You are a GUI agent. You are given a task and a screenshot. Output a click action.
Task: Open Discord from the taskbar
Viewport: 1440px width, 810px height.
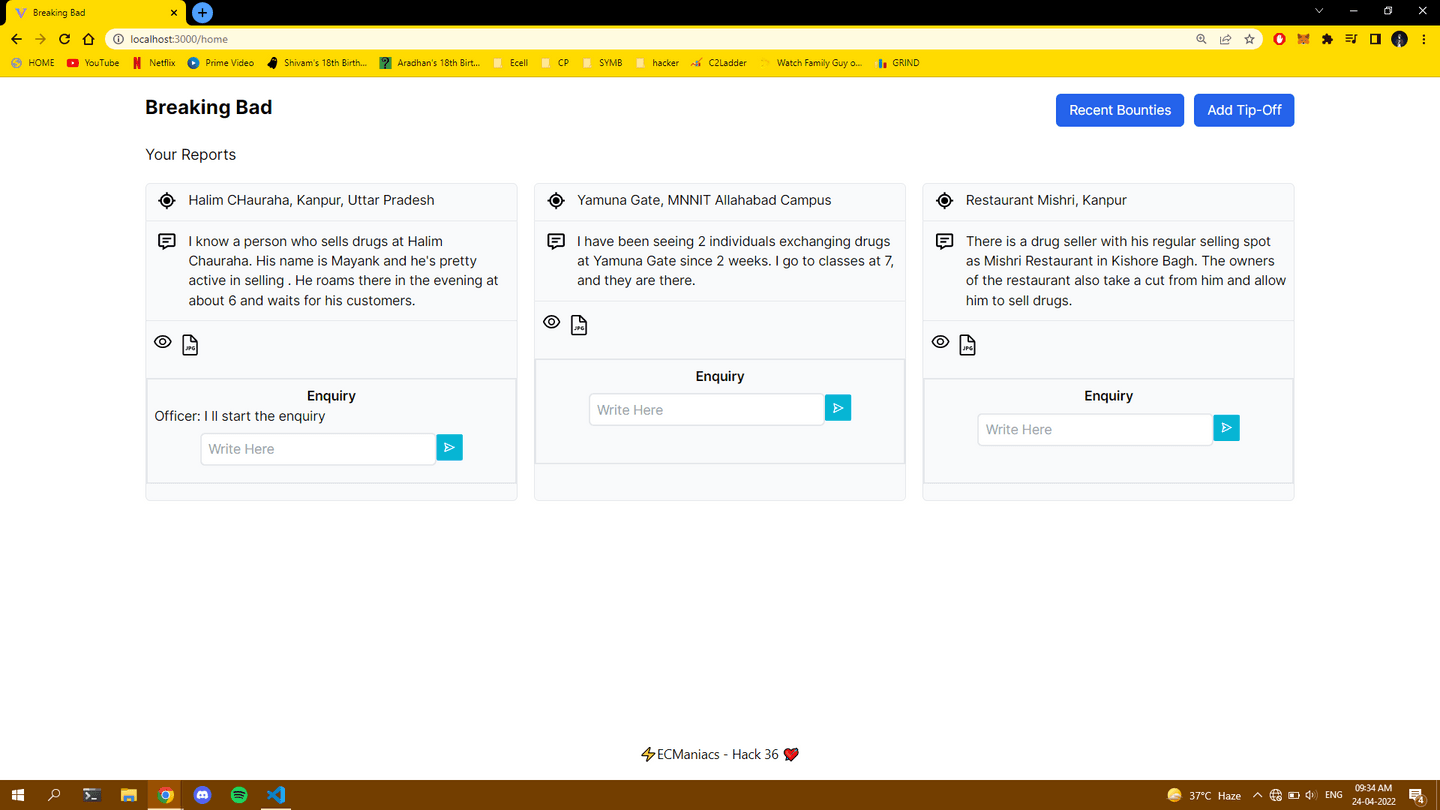tap(203, 795)
